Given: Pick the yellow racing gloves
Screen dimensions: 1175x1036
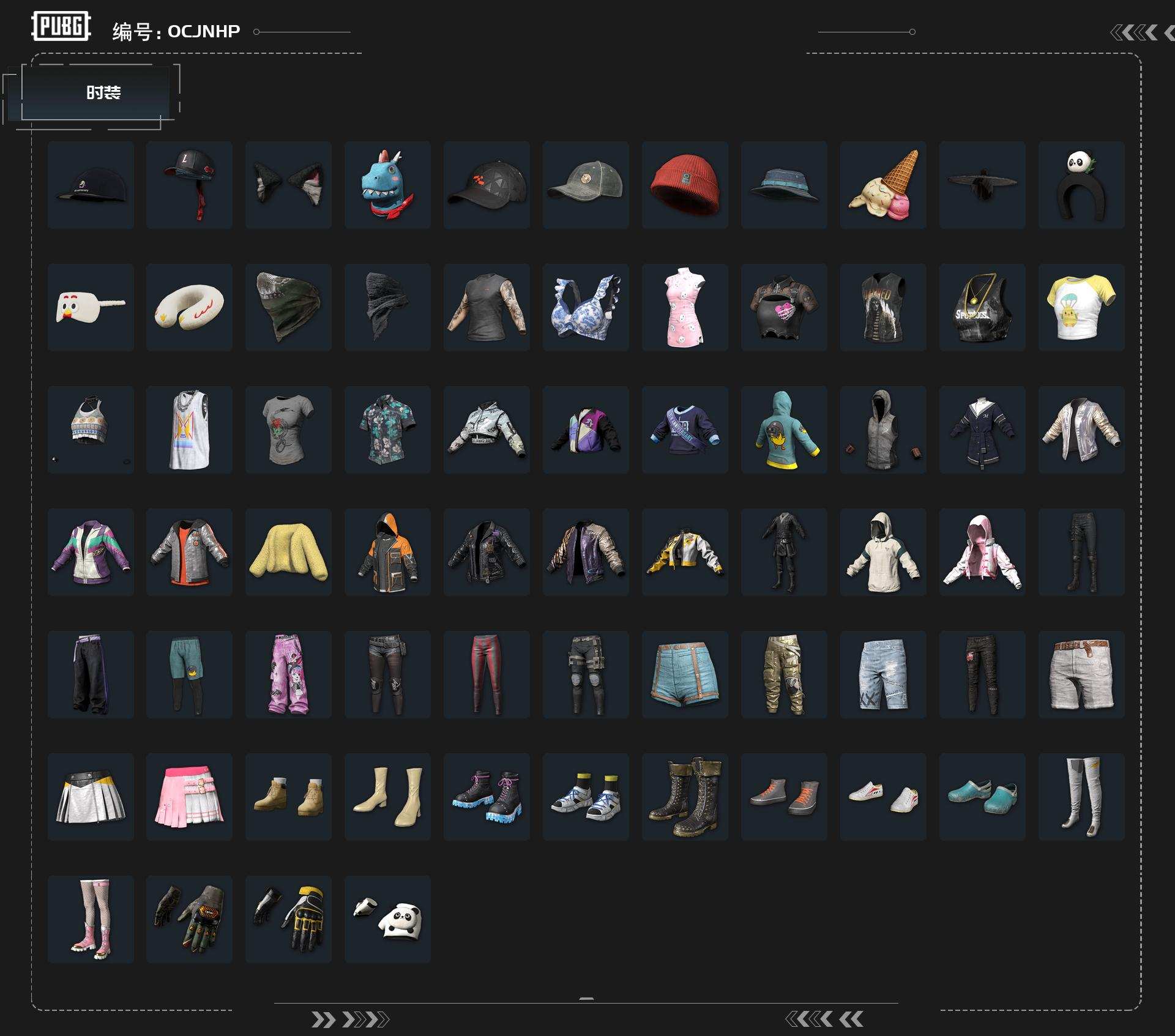Looking at the screenshot, I should [288, 919].
